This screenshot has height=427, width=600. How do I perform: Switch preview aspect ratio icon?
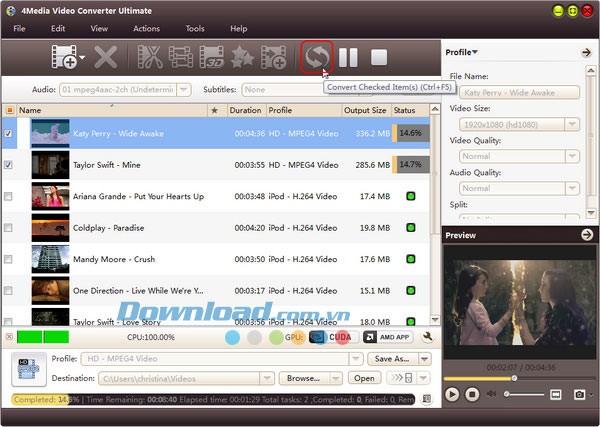(556, 394)
